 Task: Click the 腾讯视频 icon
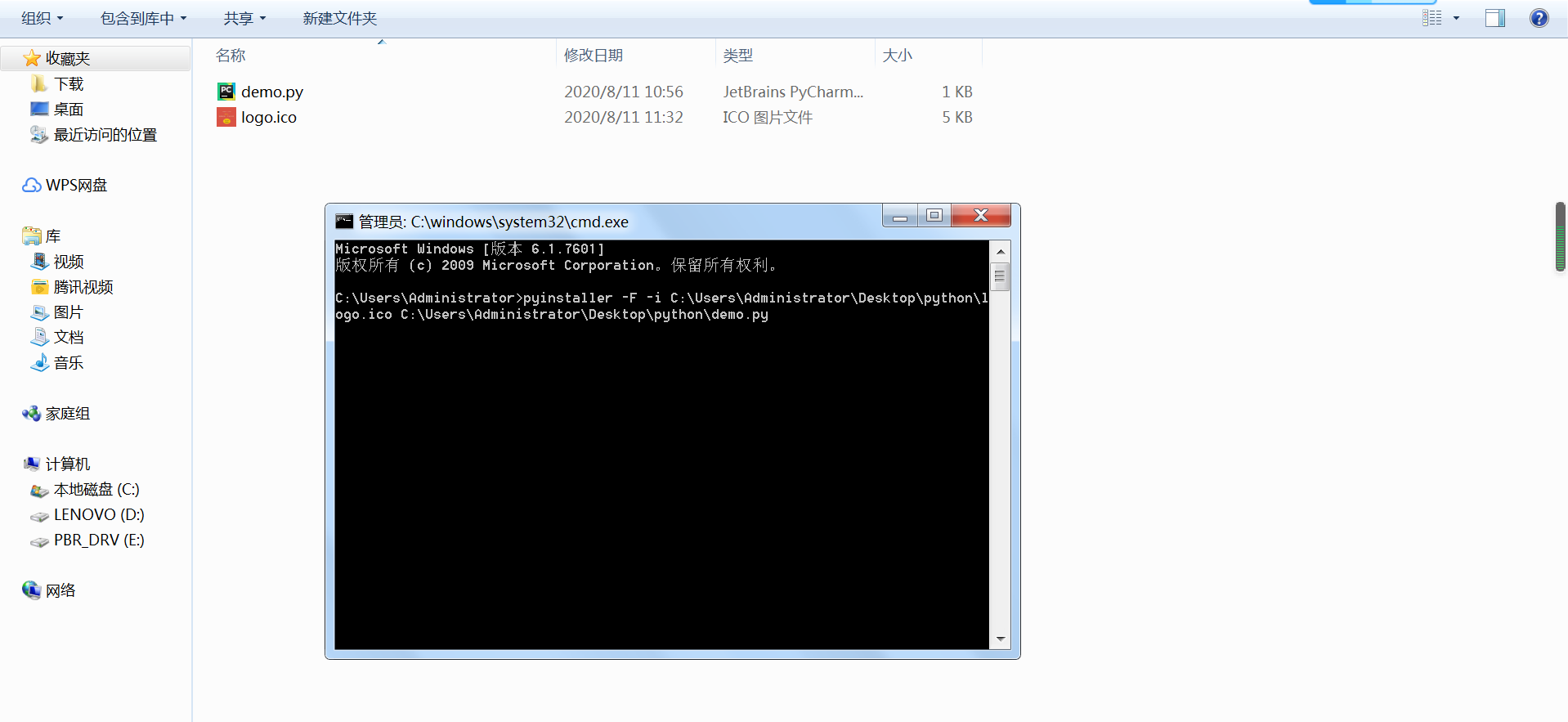tap(39, 287)
